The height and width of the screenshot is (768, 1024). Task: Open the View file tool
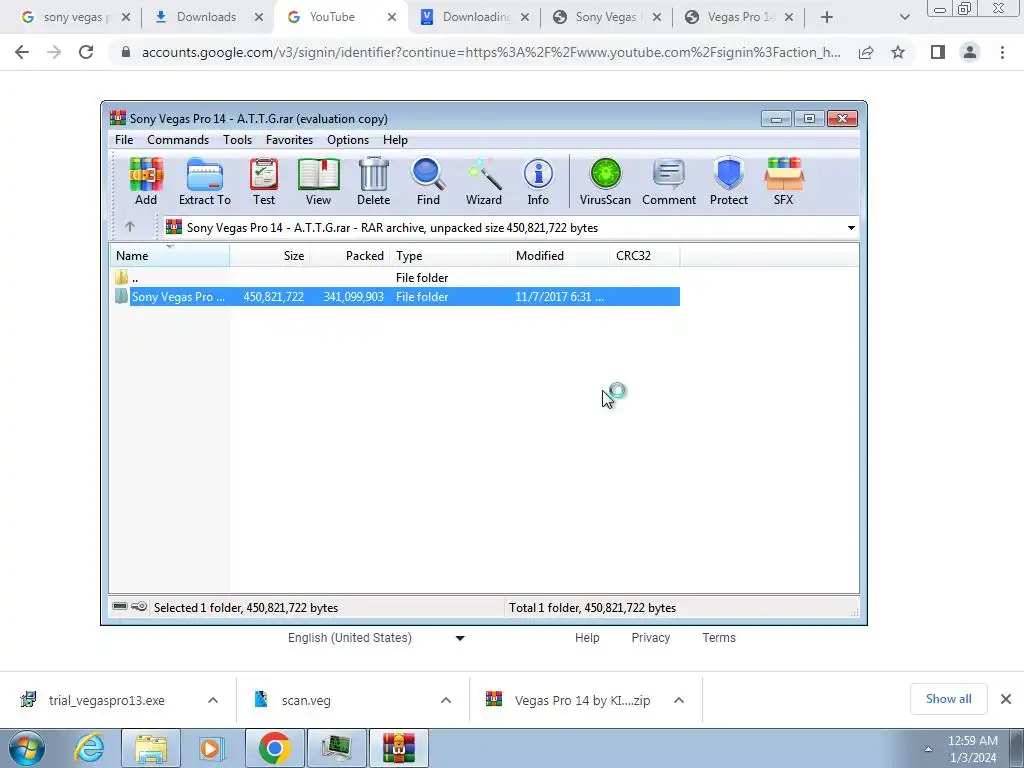pos(318,182)
